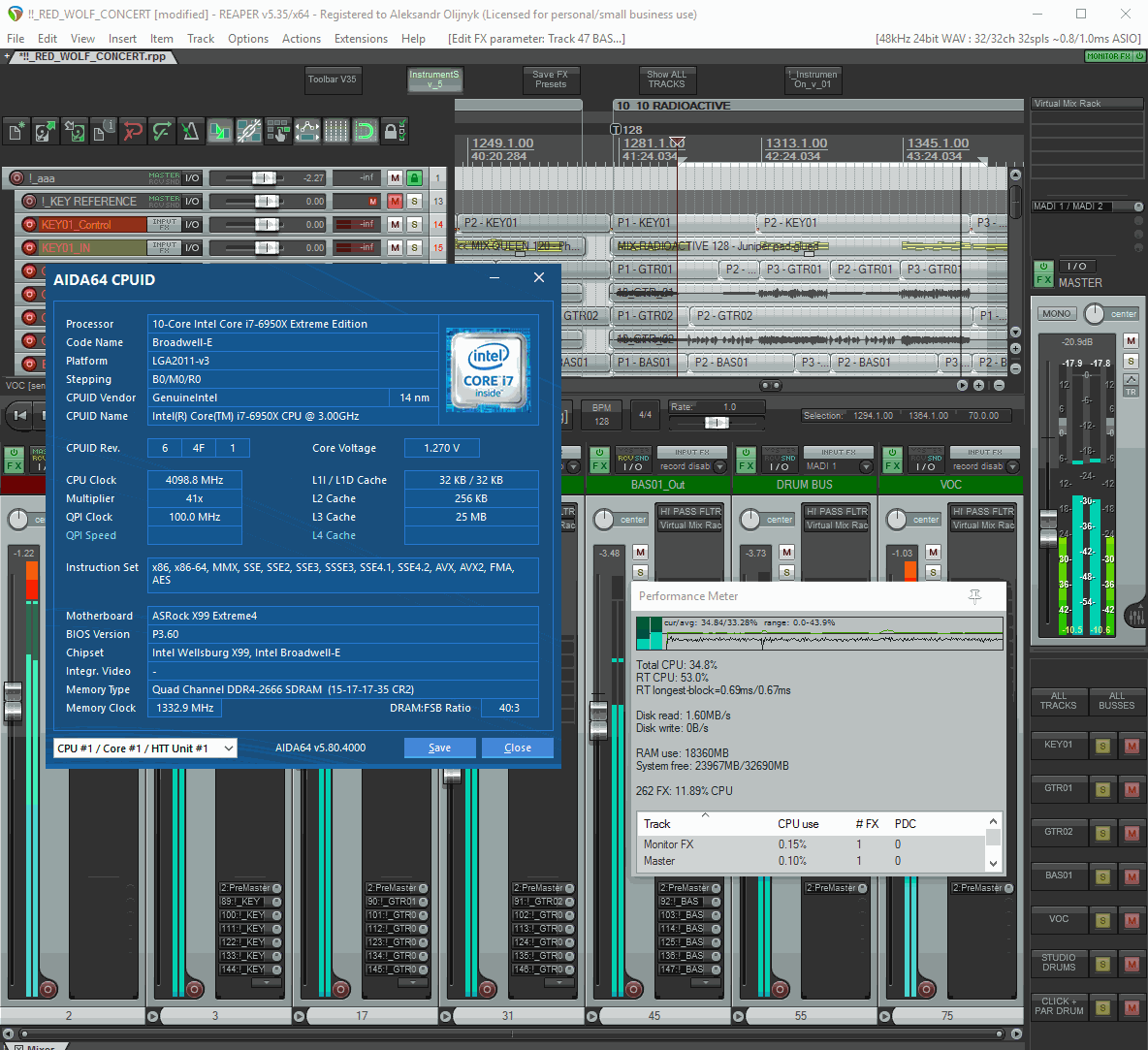
Task: Arm record on KEY01_IN track
Action: [29, 247]
